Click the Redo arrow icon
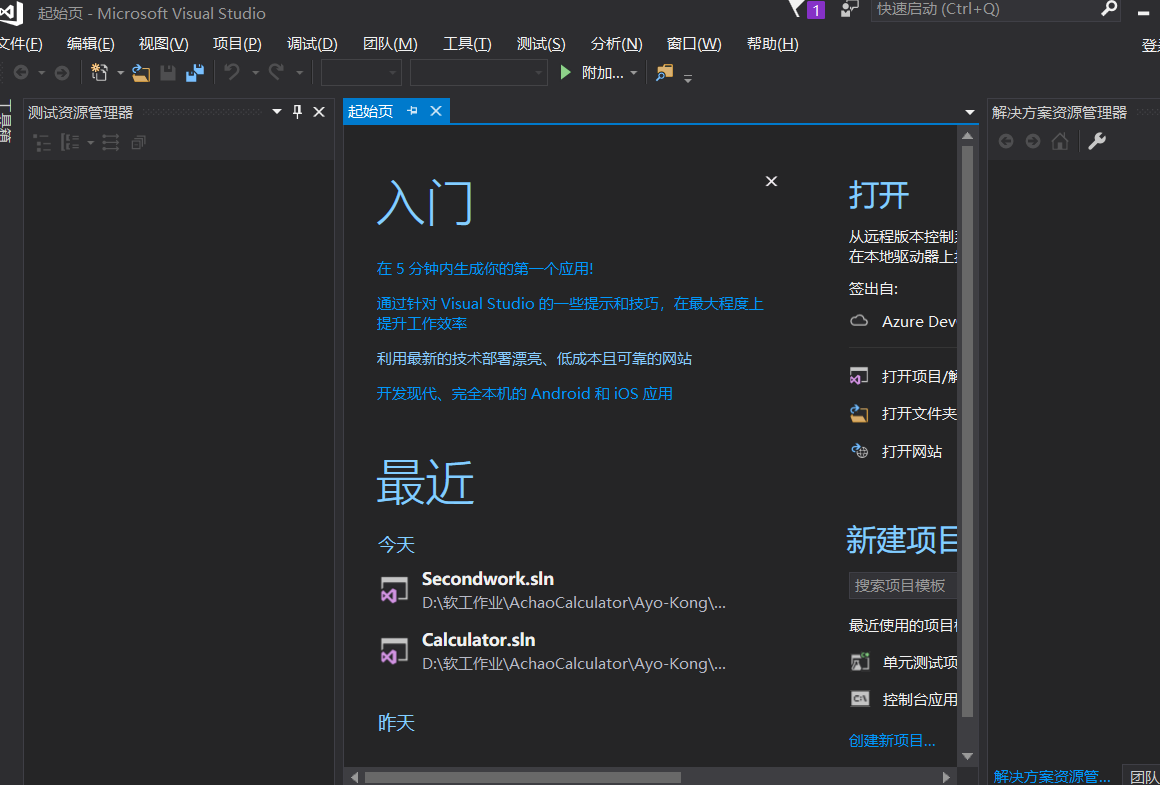The width and height of the screenshot is (1160, 785). [277, 72]
